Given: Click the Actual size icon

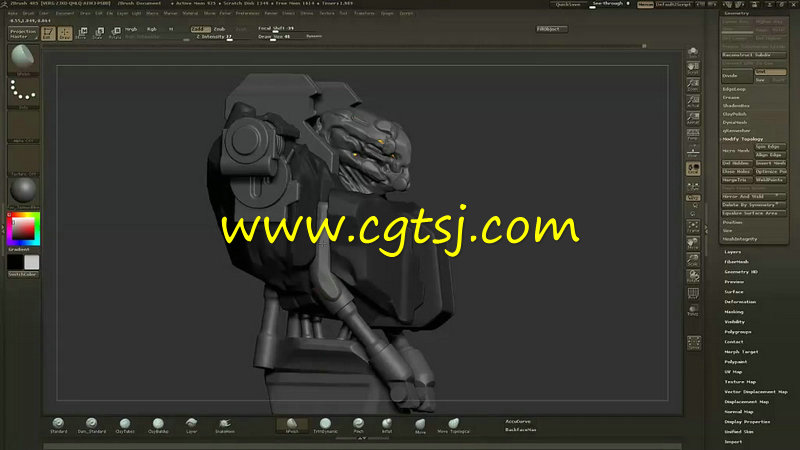Looking at the screenshot, I should tap(693, 102).
